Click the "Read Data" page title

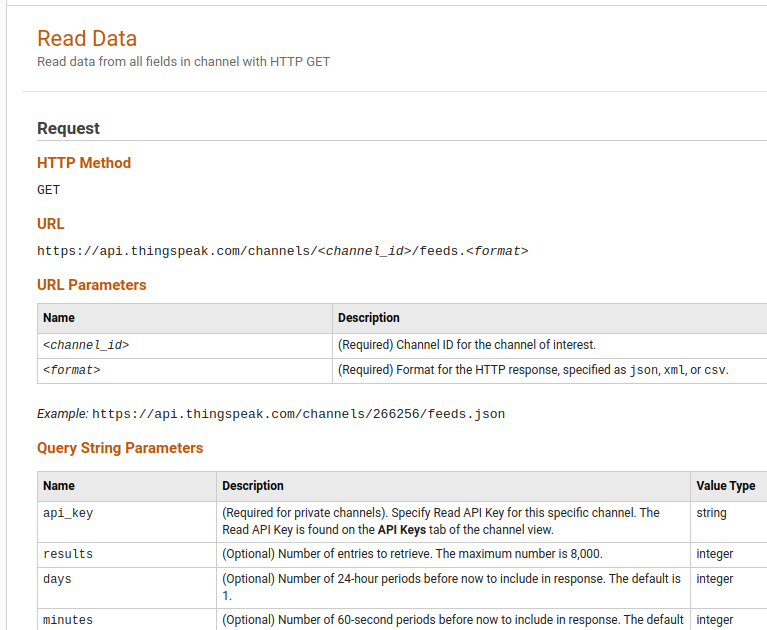click(87, 38)
